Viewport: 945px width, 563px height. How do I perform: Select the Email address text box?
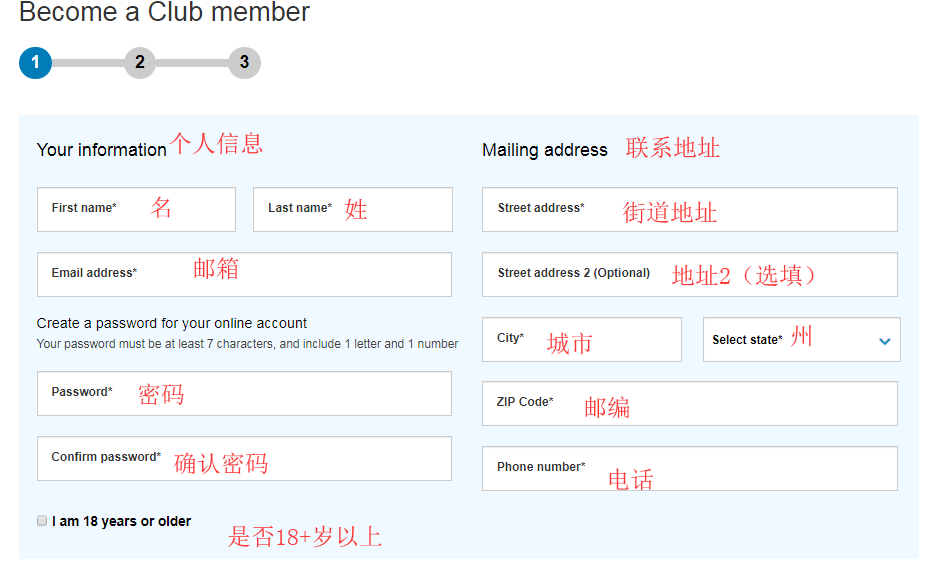click(244, 274)
